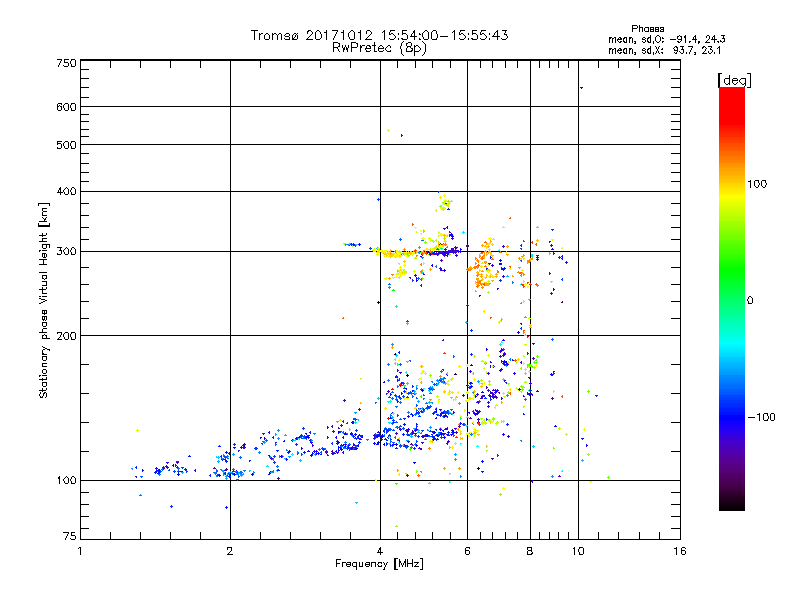Click the yellow-green echo cluster just below 400 km
Viewport: 800px width, 600px height.
pos(444,204)
